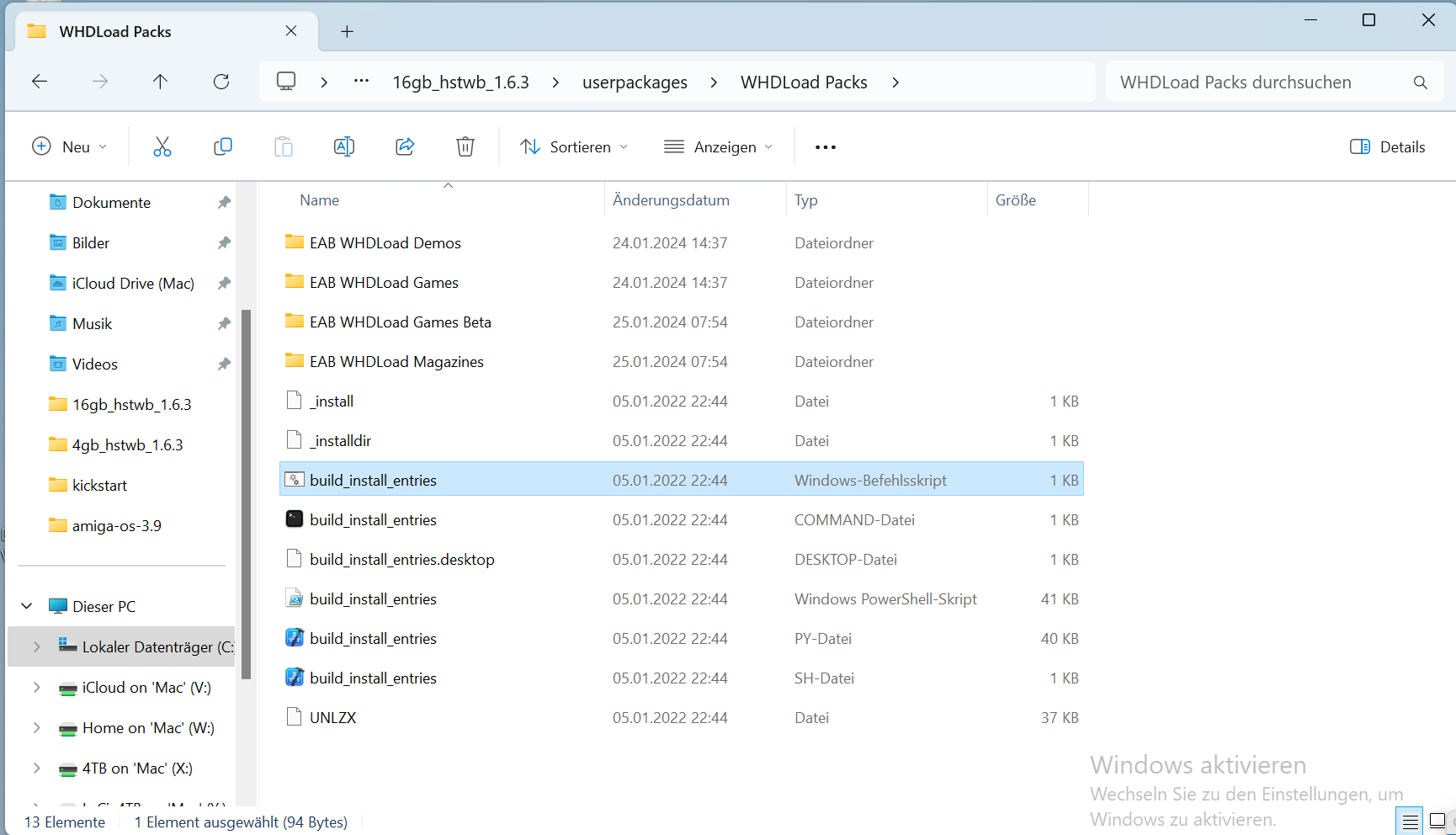Open the Sortieren dropdown

pos(574,147)
